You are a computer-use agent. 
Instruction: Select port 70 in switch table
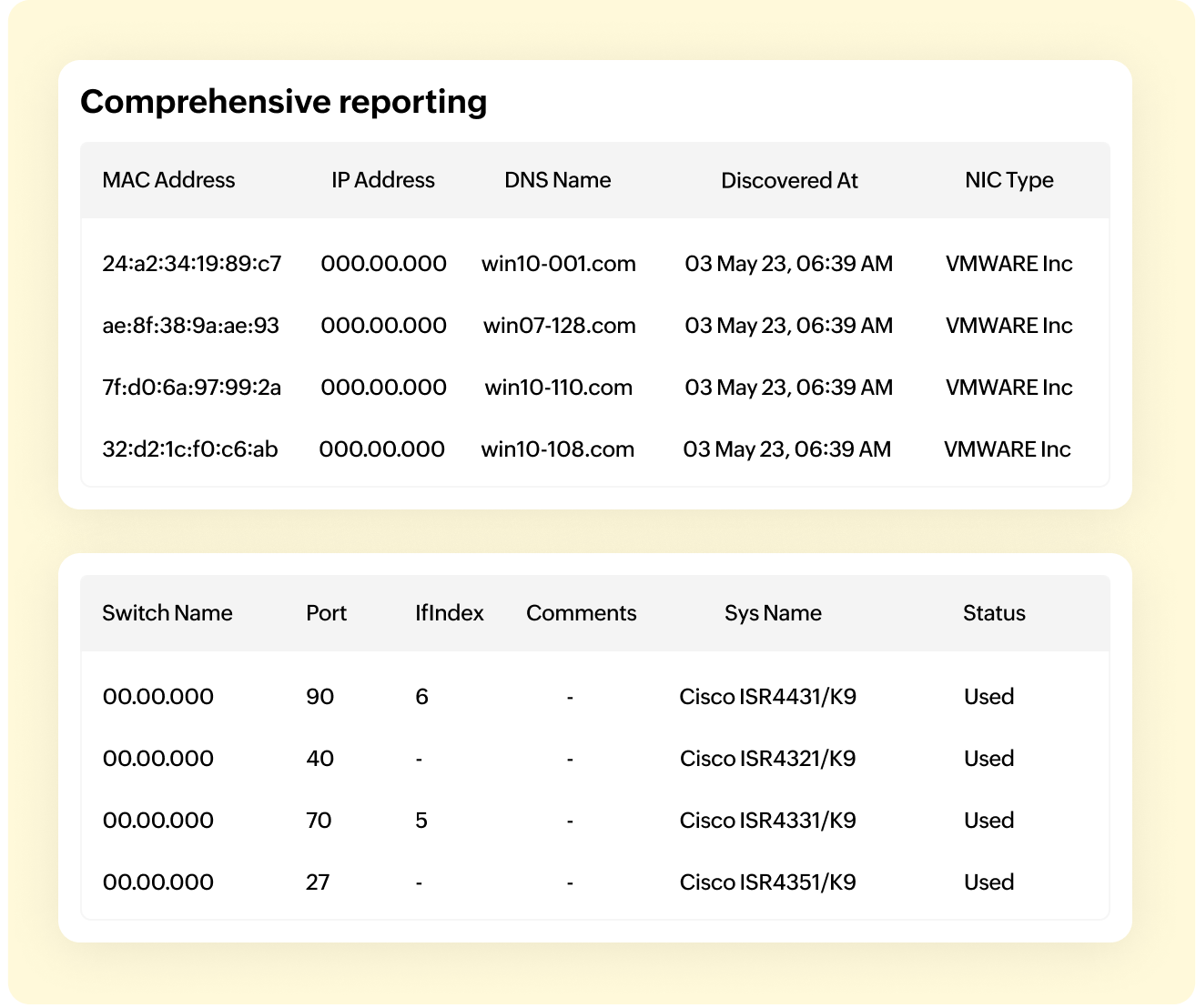pyautogui.click(x=319, y=821)
